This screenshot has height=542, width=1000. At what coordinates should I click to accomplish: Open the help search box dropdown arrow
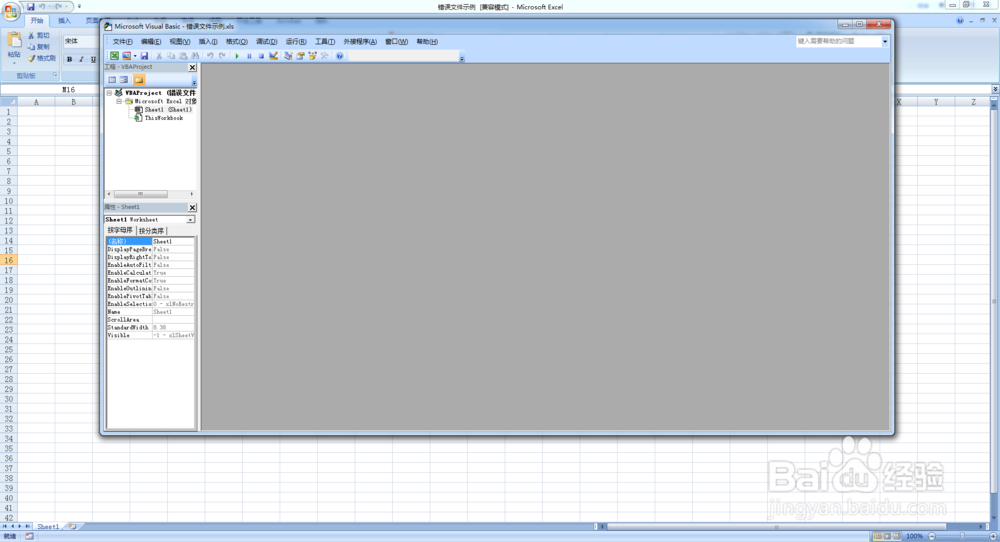[885, 41]
